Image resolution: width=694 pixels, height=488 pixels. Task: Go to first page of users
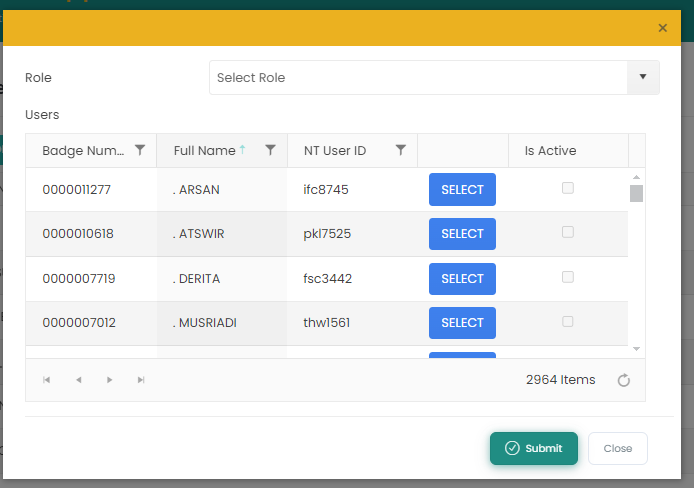[x=47, y=380]
